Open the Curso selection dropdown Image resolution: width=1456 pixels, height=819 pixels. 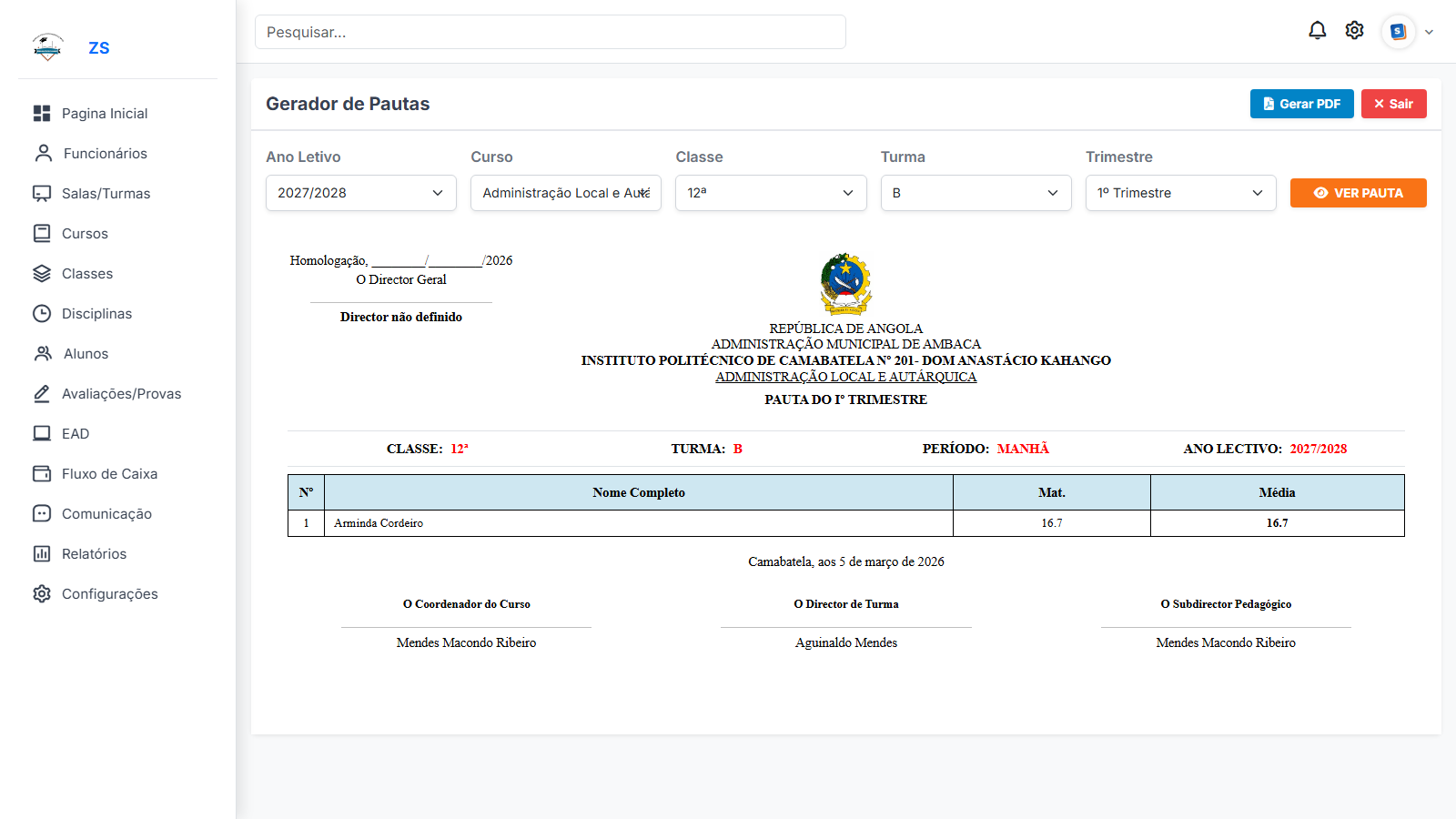pyautogui.click(x=565, y=193)
